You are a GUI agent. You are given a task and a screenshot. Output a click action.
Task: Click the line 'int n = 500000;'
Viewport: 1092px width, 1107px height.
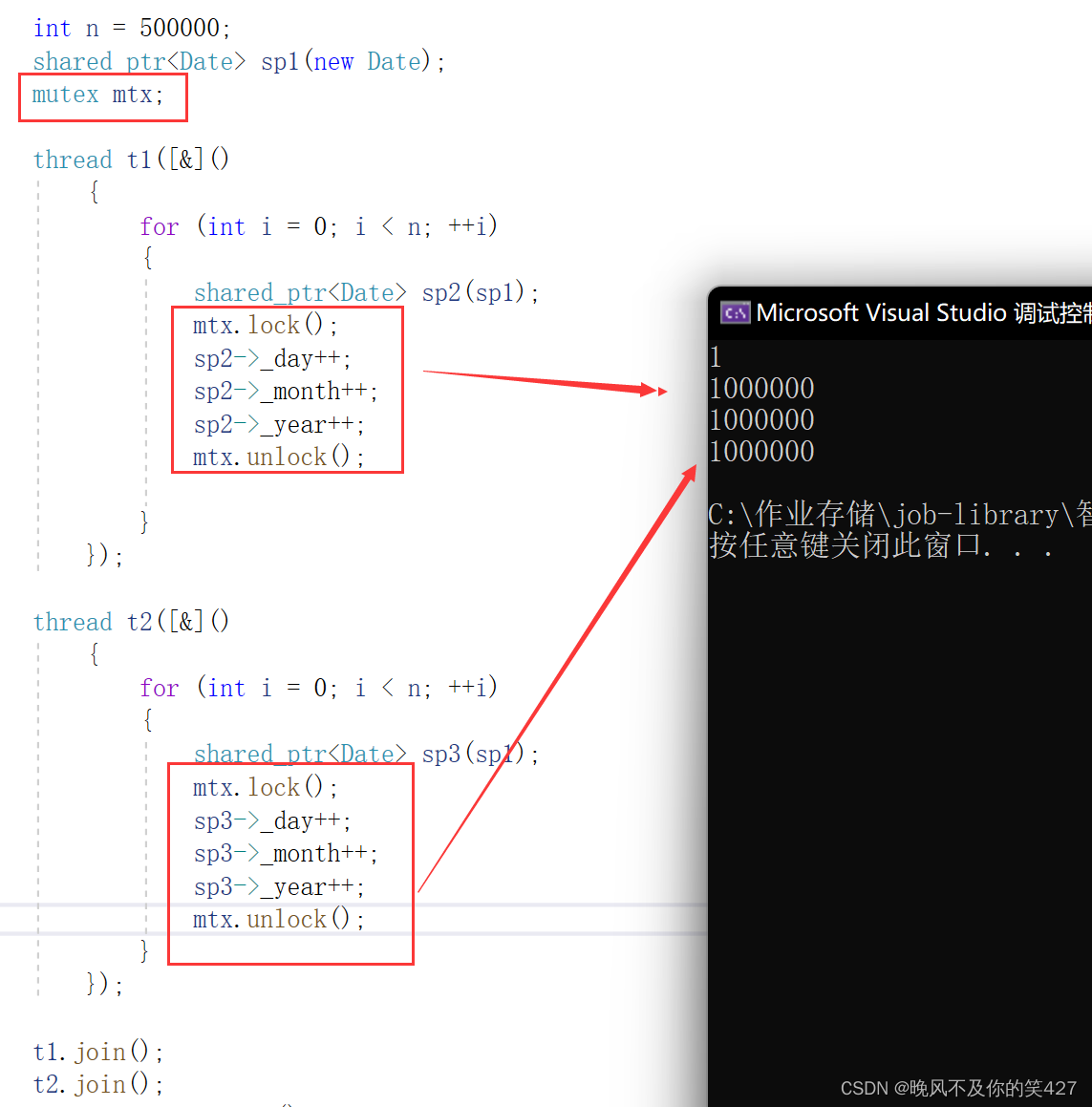[132, 29]
